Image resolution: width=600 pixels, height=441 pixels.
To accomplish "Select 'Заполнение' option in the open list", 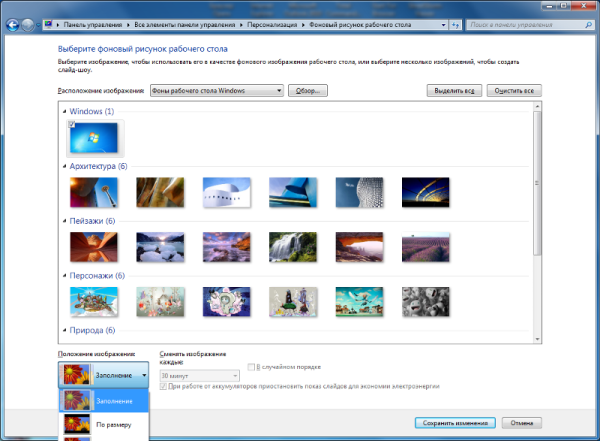I will [x=112, y=400].
